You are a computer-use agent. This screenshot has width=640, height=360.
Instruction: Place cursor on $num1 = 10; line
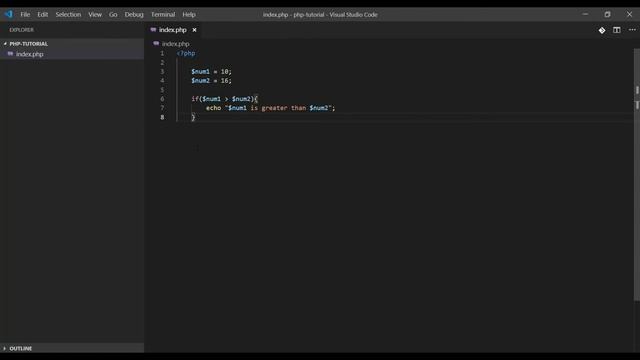point(211,71)
